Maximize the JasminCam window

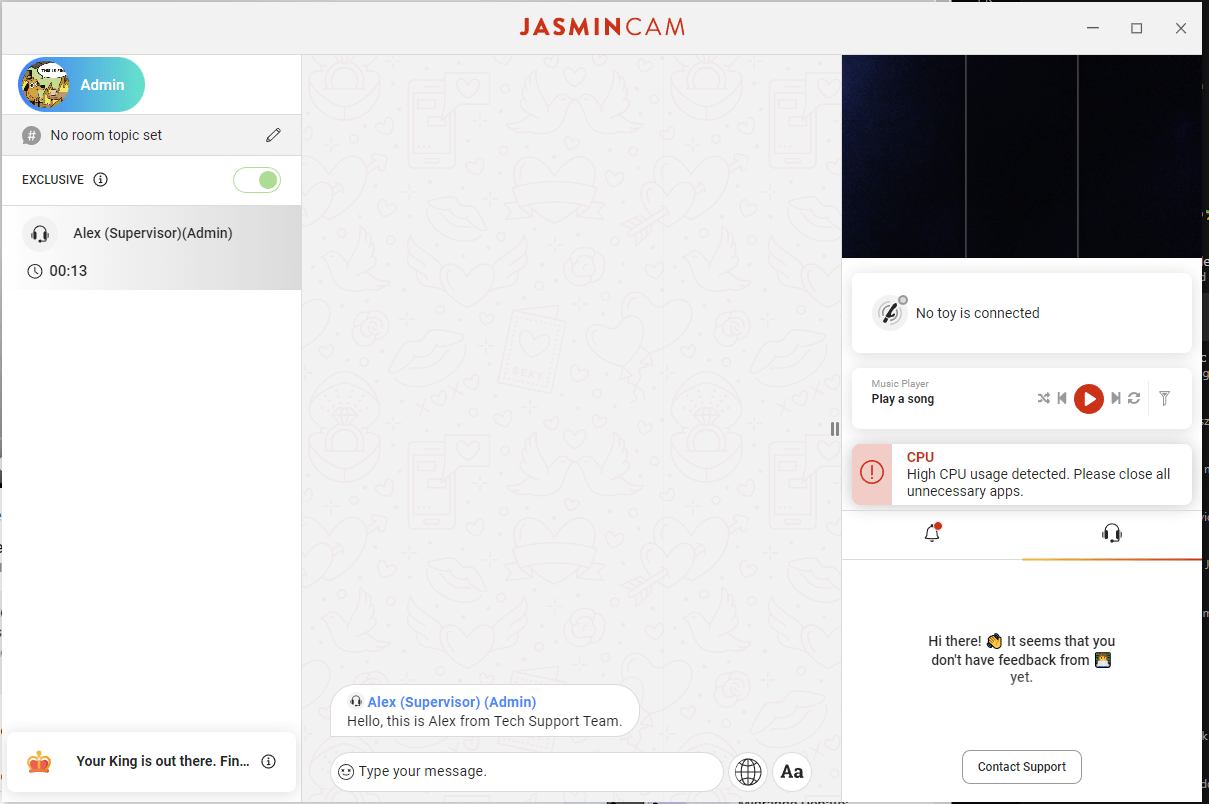[1136, 28]
